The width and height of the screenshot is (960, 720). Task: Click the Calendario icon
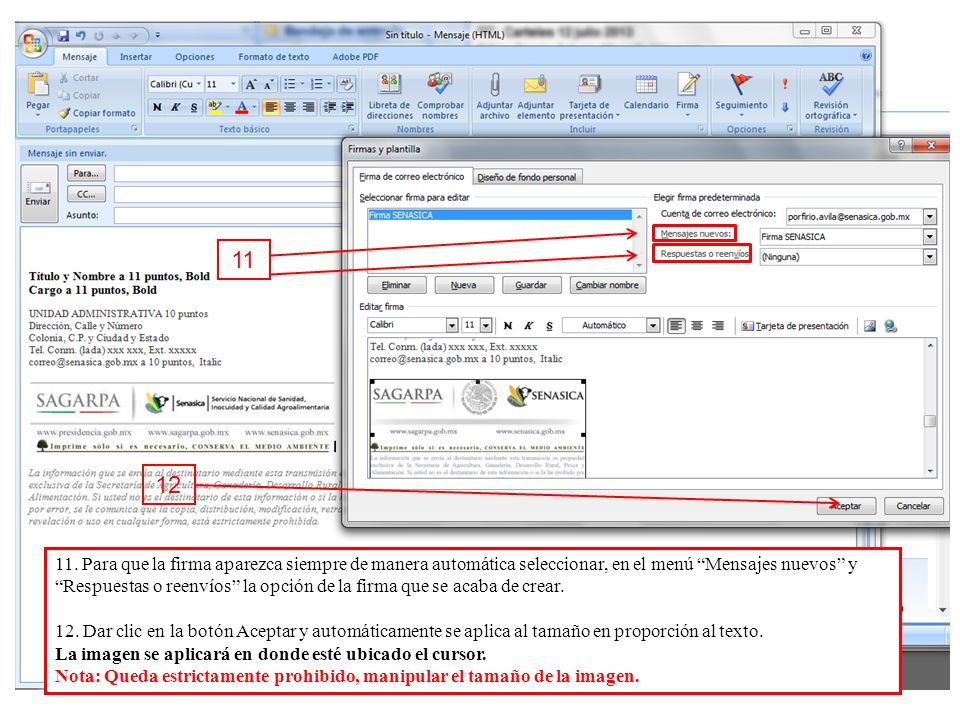coord(646,92)
